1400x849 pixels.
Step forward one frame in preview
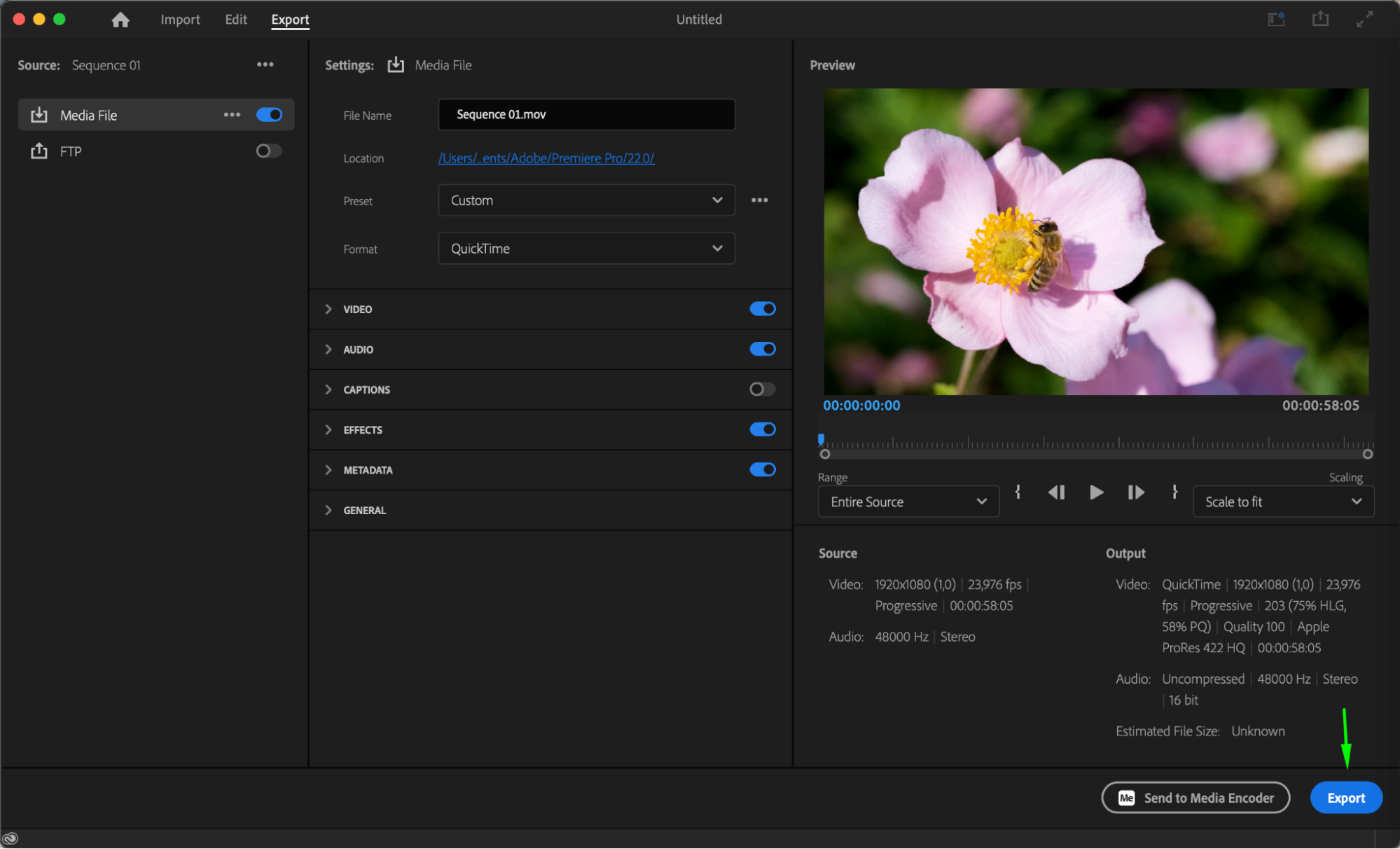tap(1136, 492)
